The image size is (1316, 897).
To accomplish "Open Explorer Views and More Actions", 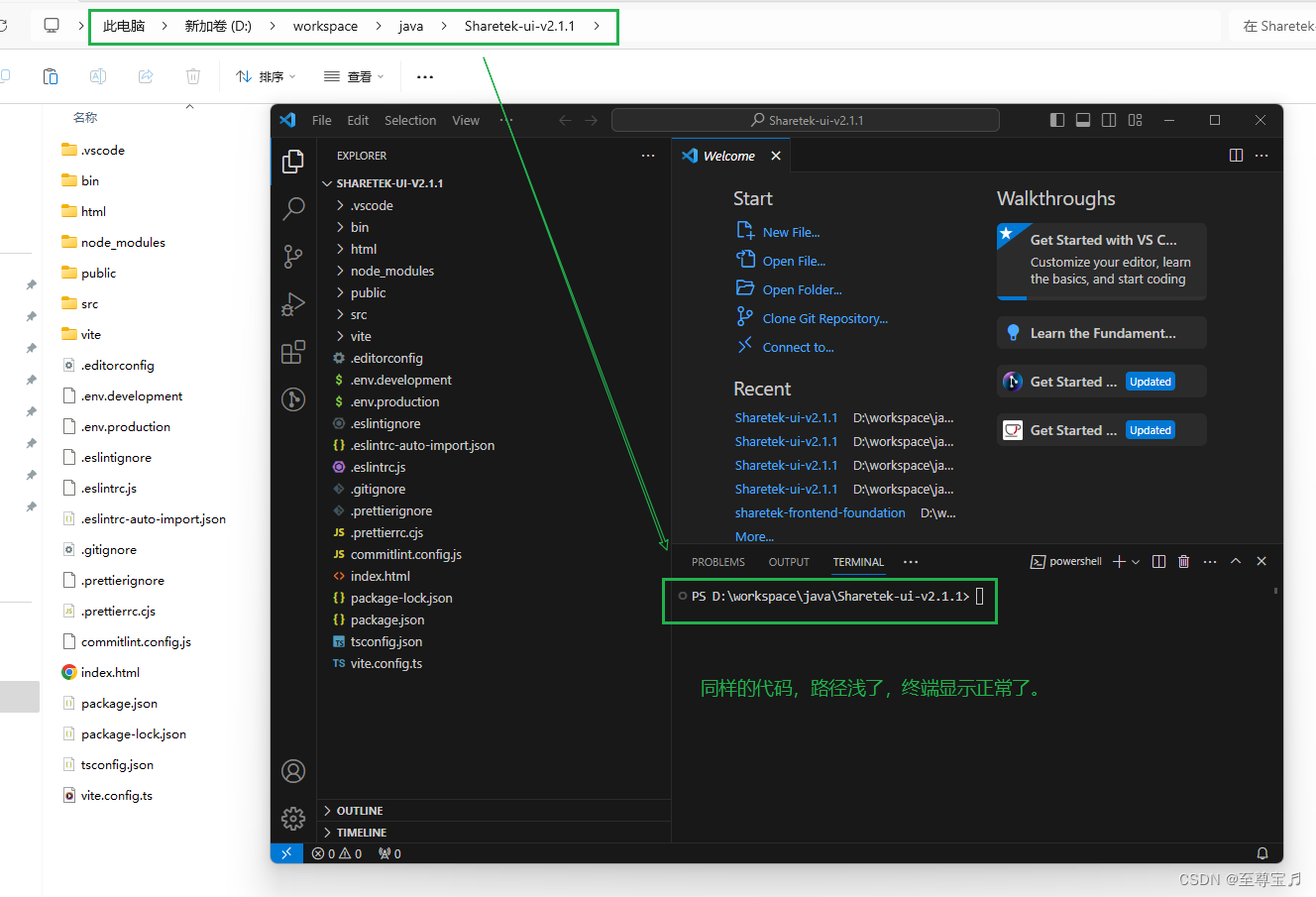I will [648, 156].
